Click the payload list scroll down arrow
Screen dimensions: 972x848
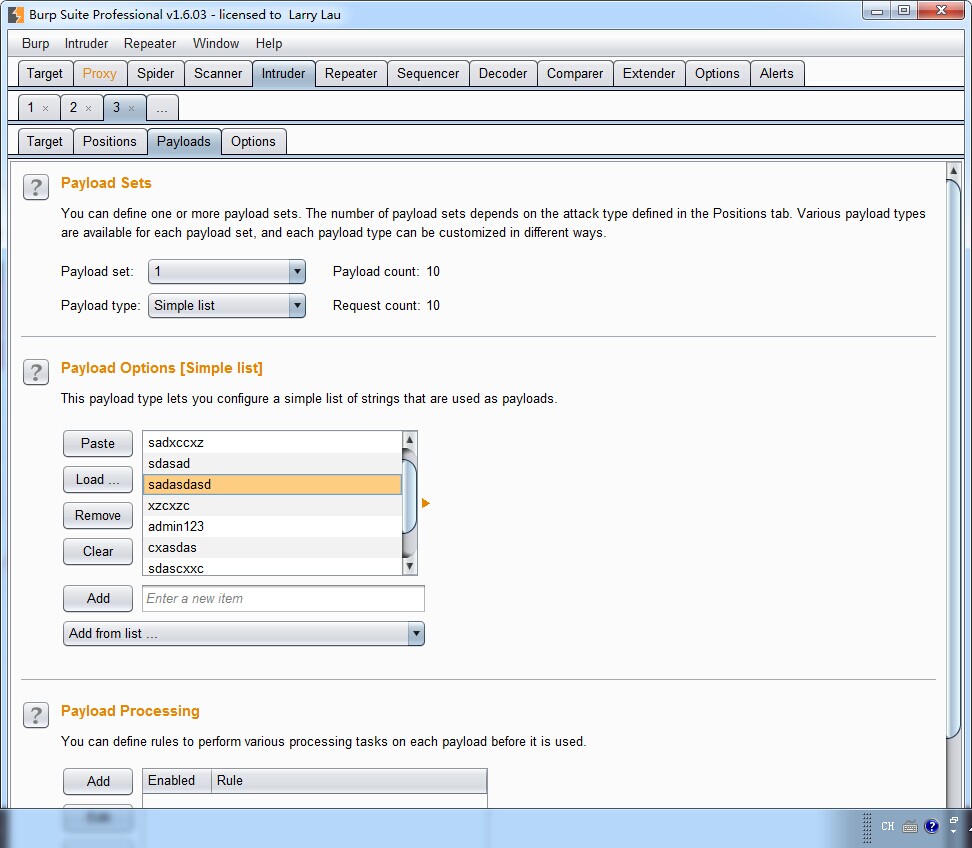(409, 566)
